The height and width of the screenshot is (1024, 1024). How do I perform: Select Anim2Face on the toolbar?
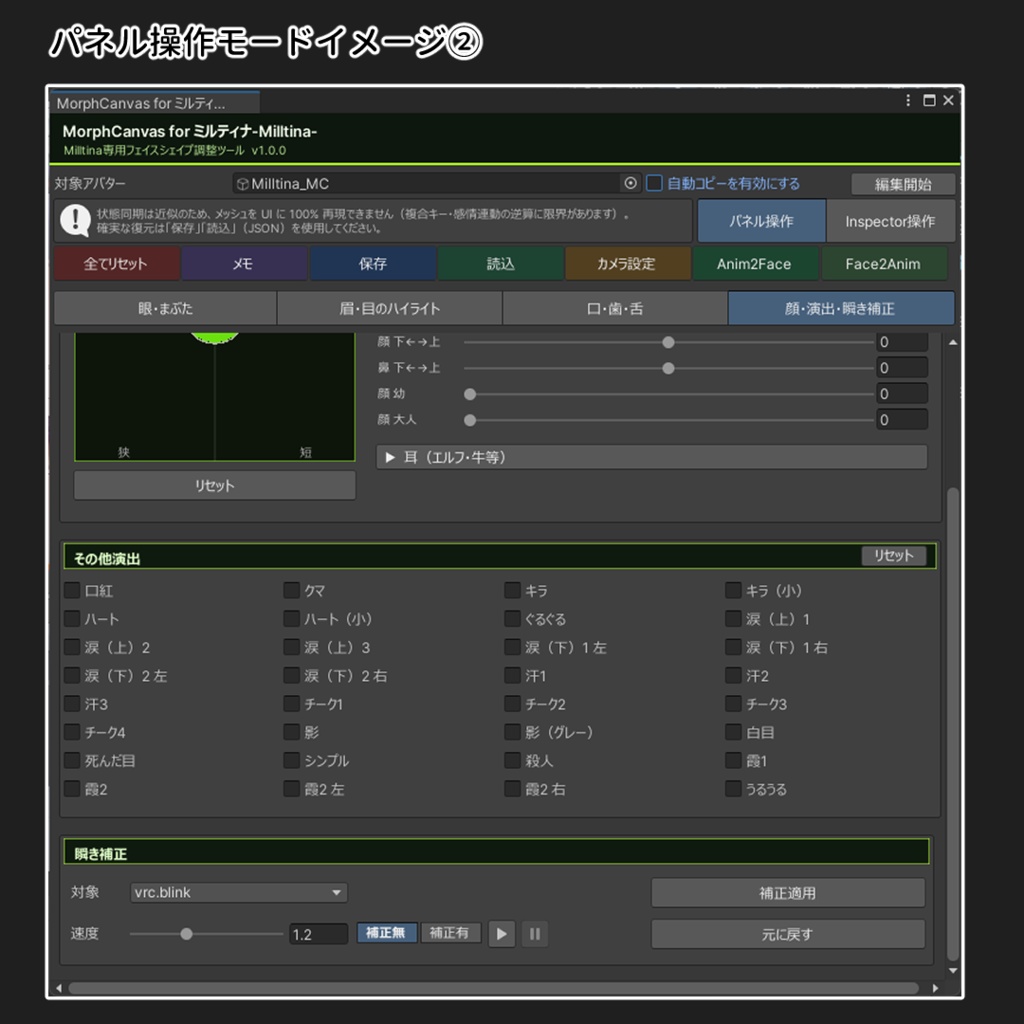[x=755, y=263]
